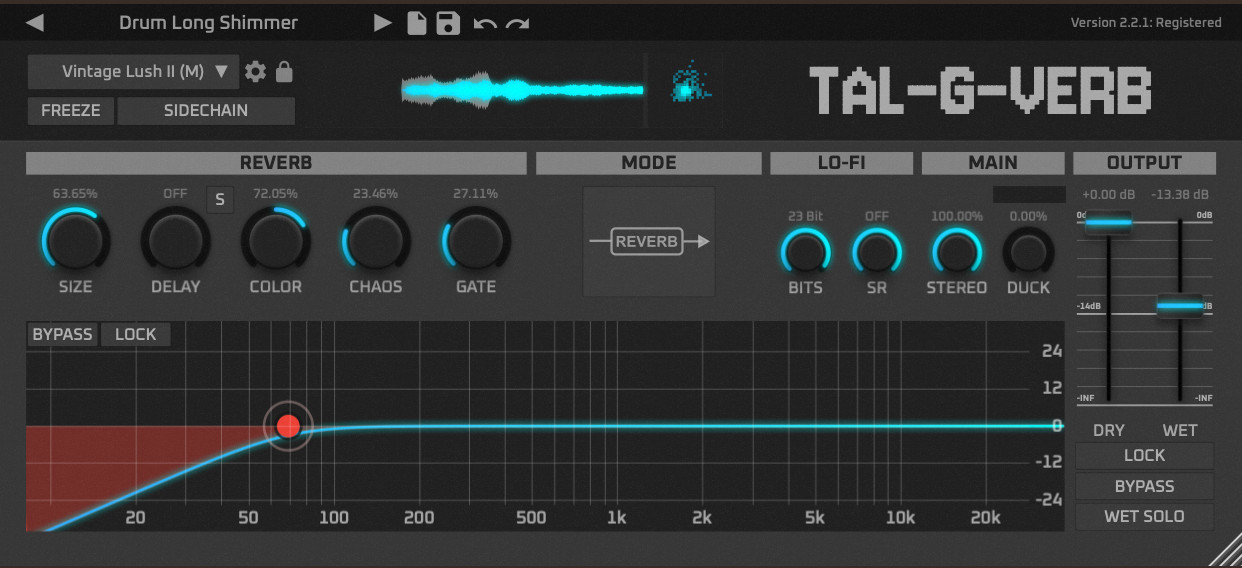Click the 72.05% color value
This screenshot has width=1242, height=568.
click(275, 193)
